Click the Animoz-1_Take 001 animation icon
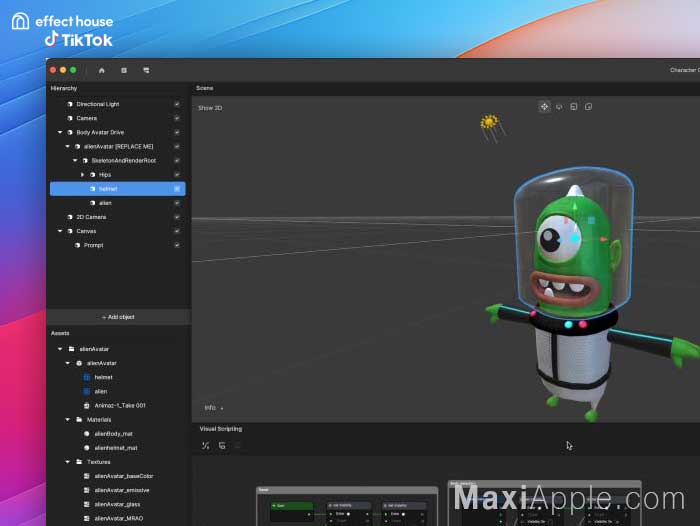This screenshot has height=526, width=700. click(87, 405)
